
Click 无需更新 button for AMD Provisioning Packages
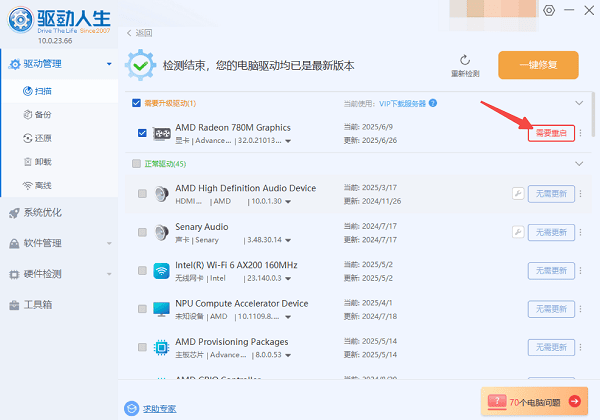click(x=551, y=347)
